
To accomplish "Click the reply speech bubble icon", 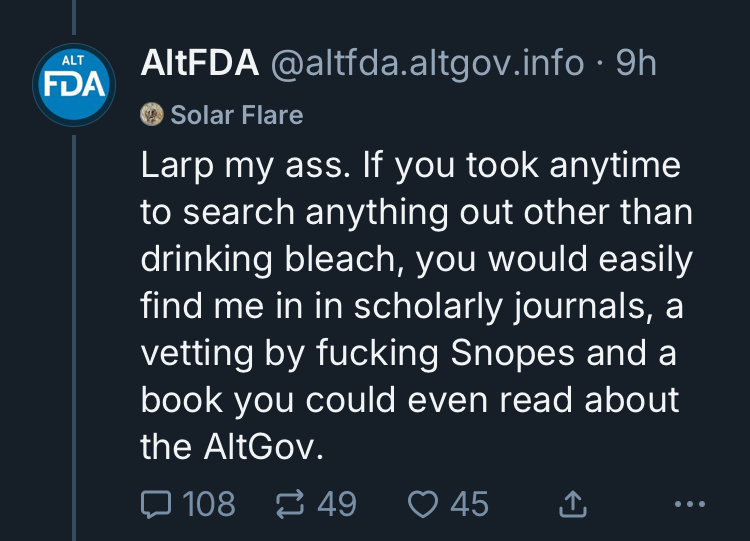I will [x=157, y=504].
